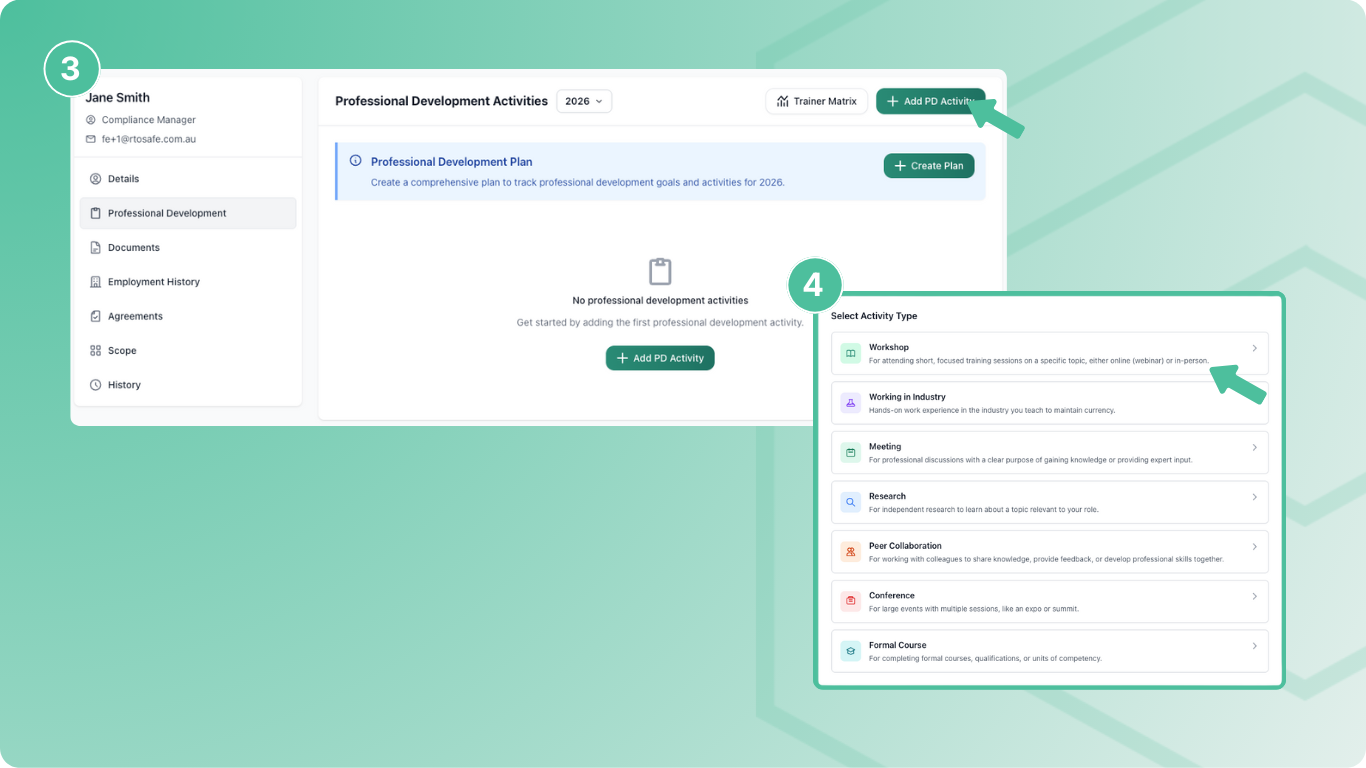Screen dimensions: 1366x768
Task: Select the Meeting activity type row
Action: coord(1049,453)
